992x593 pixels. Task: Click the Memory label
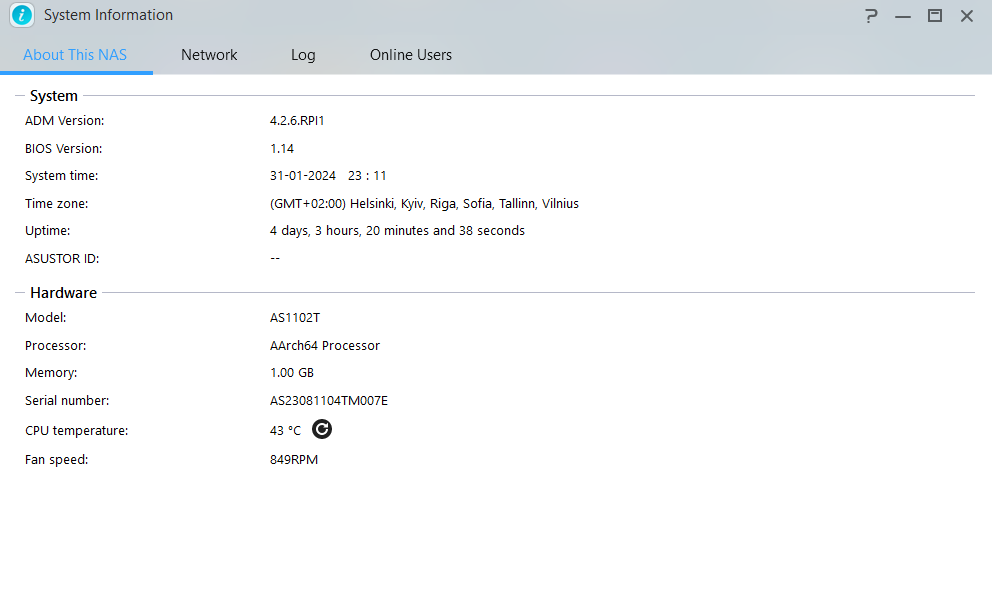[51, 373]
